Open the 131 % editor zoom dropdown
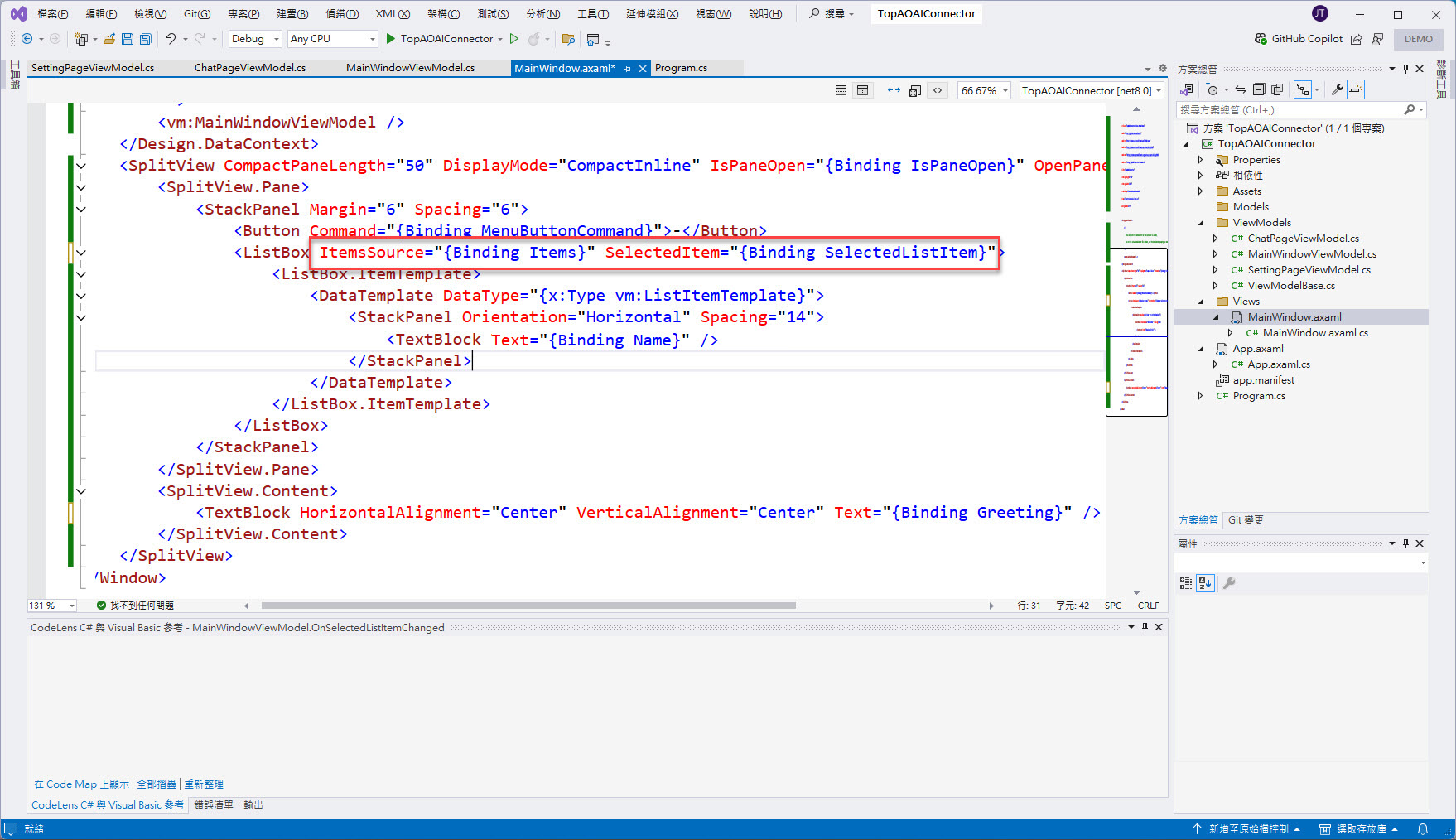Image resolution: width=1456 pixels, height=840 pixels. coord(52,606)
